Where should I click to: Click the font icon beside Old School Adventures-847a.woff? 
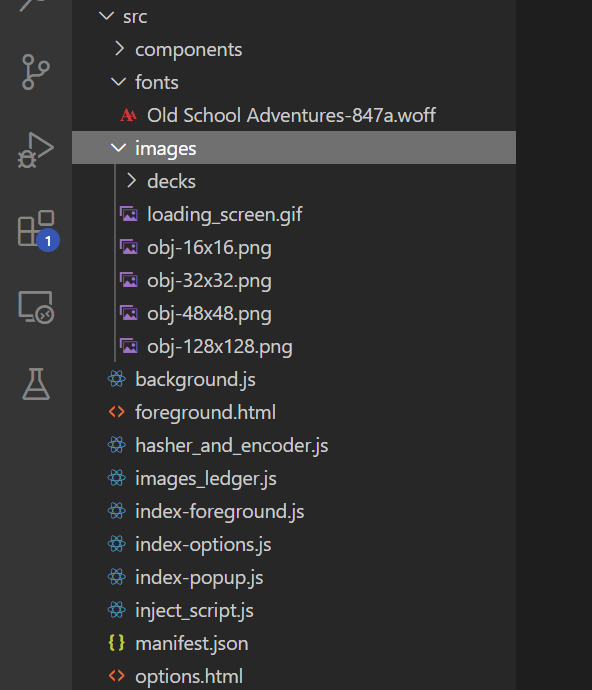(128, 115)
